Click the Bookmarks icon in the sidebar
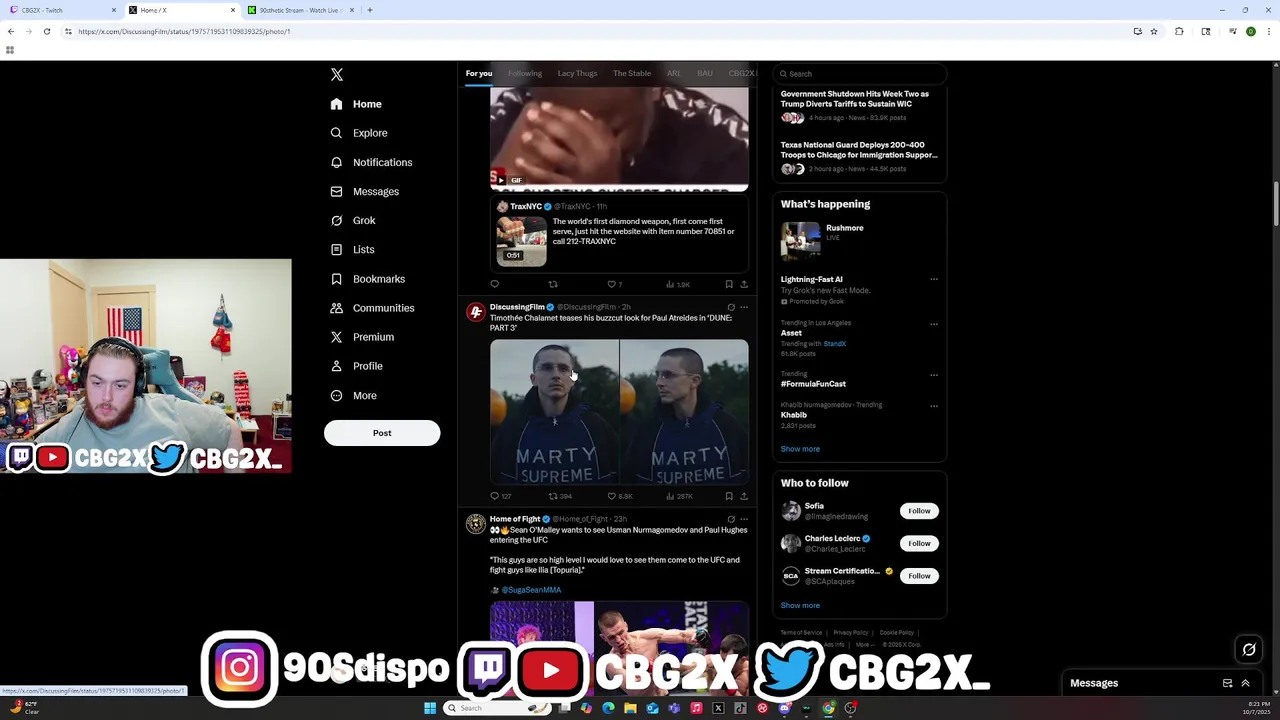The width and height of the screenshot is (1280, 720). tap(336, 279)
